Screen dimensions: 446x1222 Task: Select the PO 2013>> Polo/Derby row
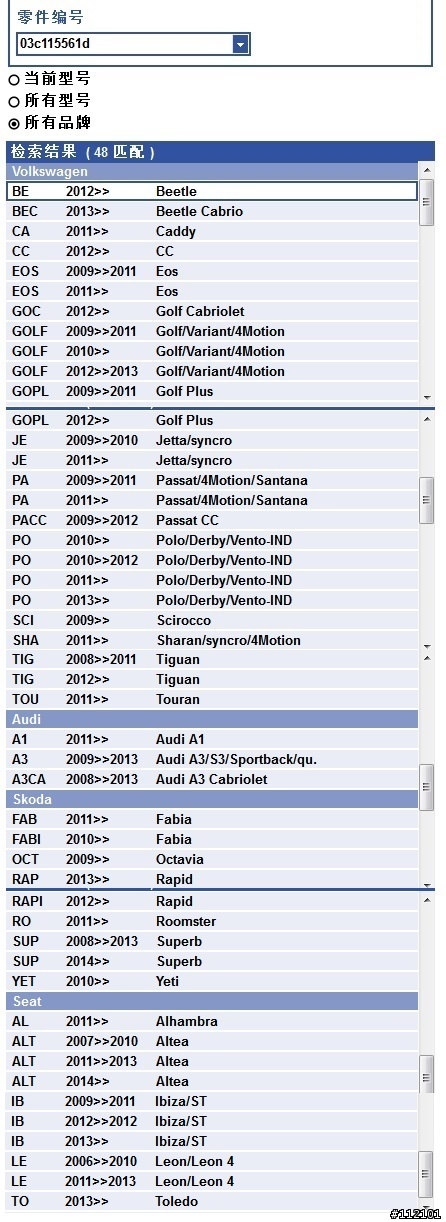[x=212, y=600]
